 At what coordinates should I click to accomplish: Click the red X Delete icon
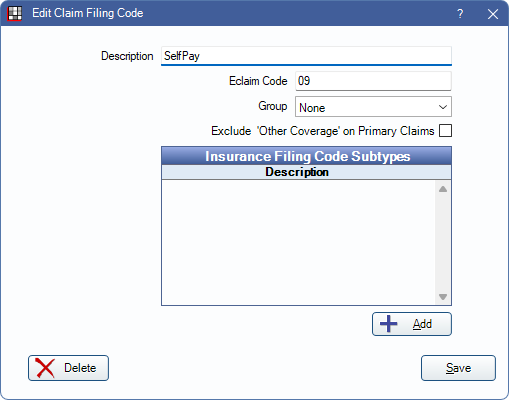45,368
